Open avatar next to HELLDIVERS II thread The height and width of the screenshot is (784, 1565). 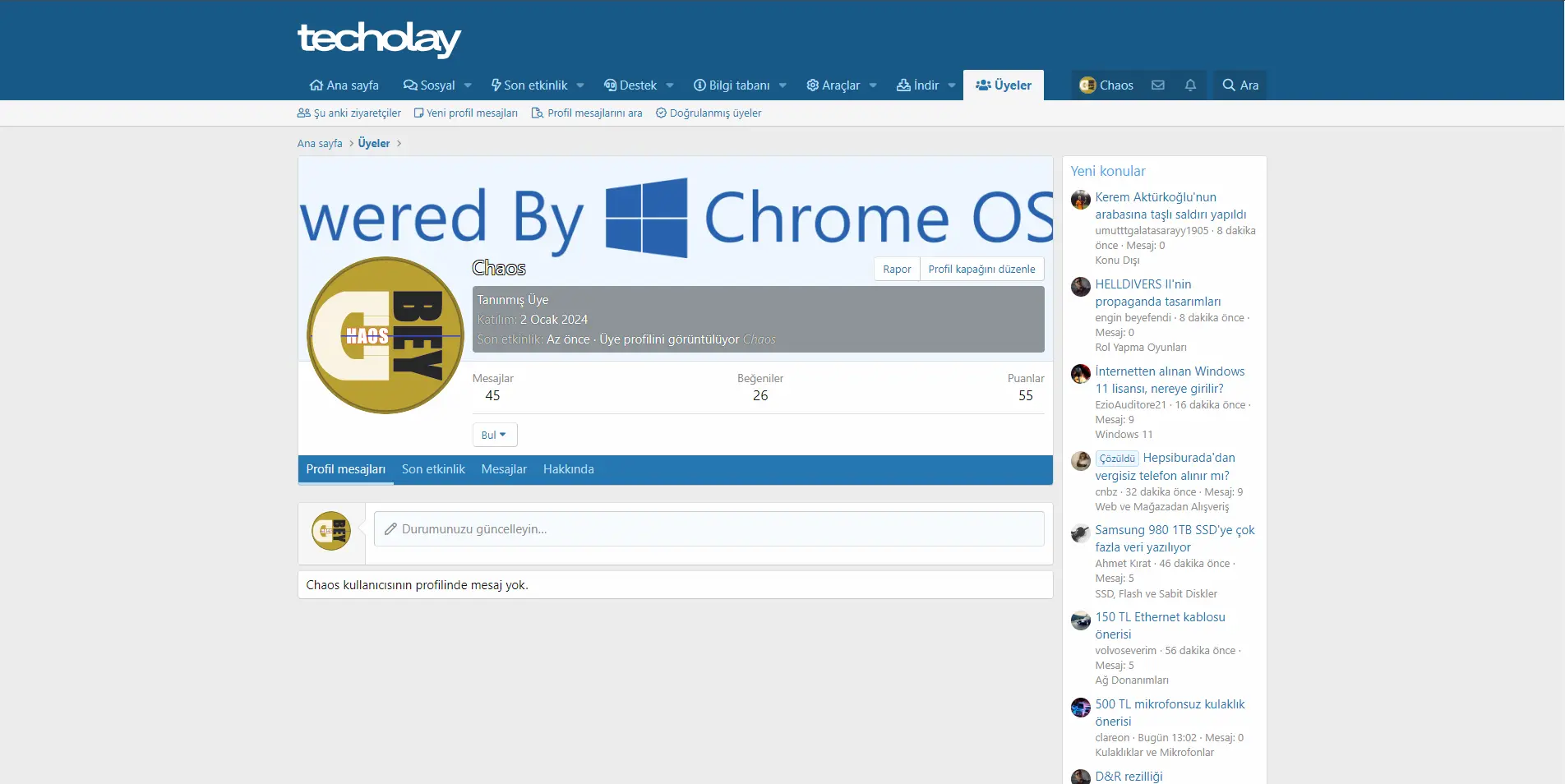[x=1081, y=287]
